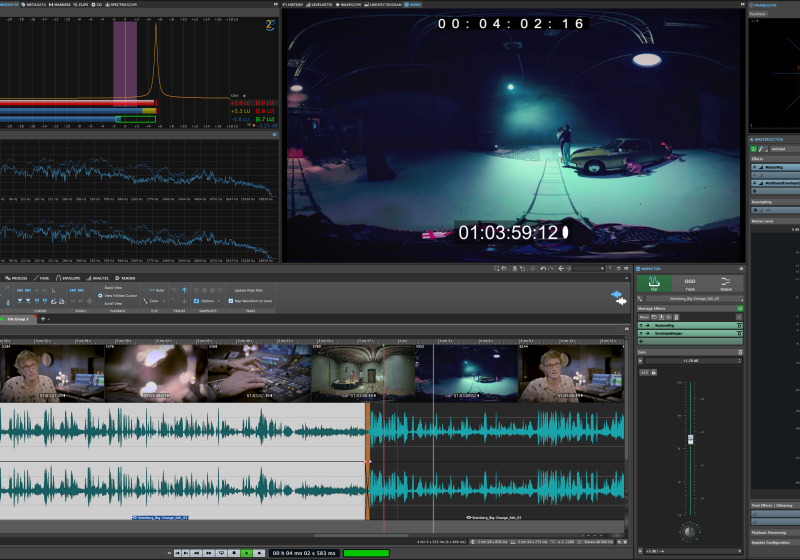Open the Render tab
The height and width of the screenshot is (560, 800).
[127, 278]
